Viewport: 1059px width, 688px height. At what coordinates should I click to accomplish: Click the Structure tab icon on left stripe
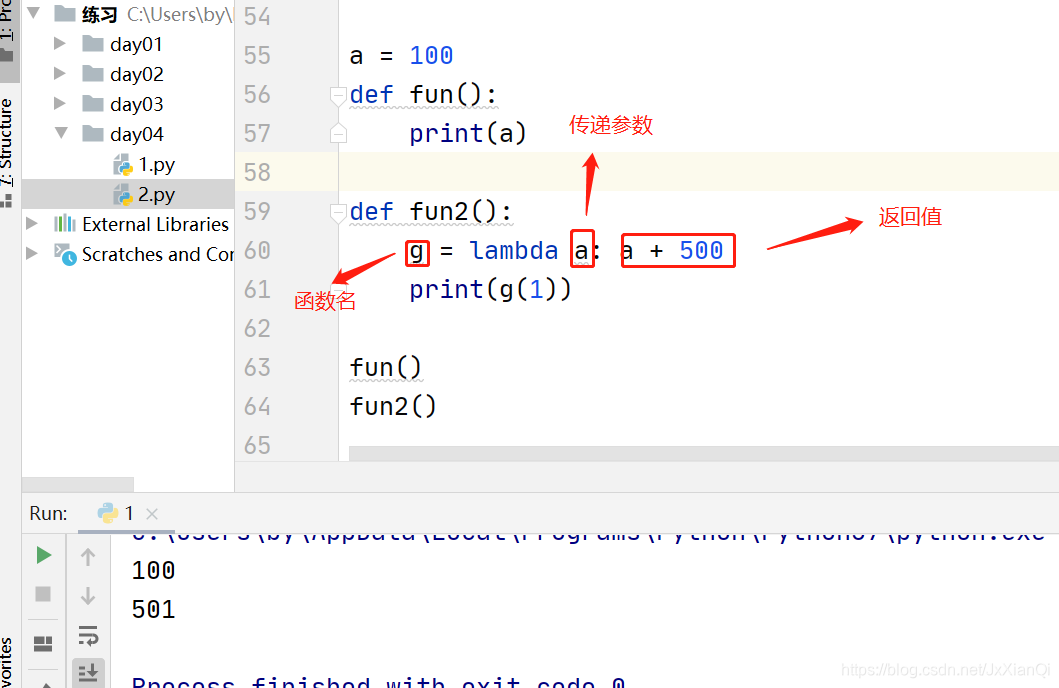pos(7,201)
